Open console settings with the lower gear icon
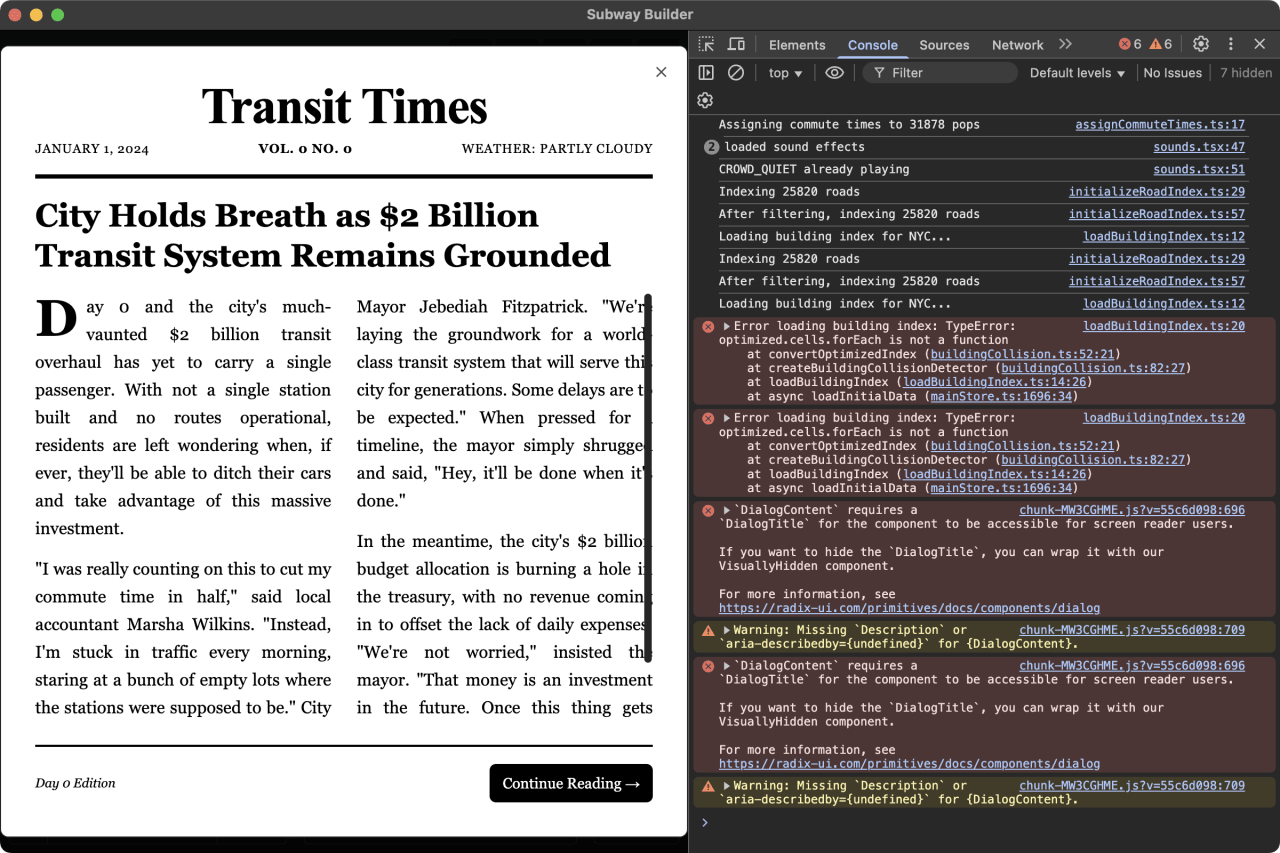 pos(705,100)
